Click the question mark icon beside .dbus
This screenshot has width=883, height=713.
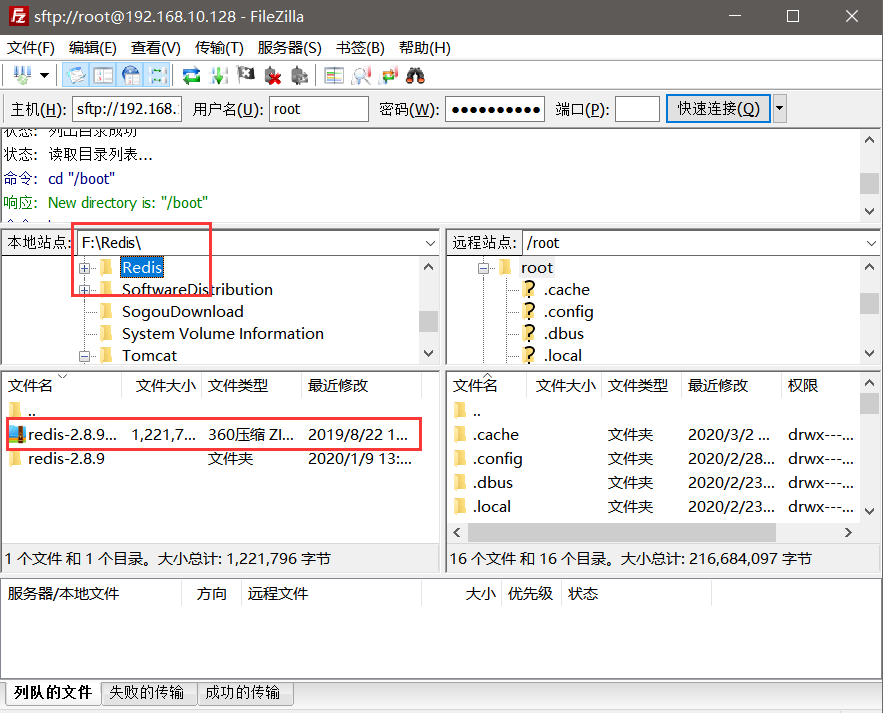529,333
